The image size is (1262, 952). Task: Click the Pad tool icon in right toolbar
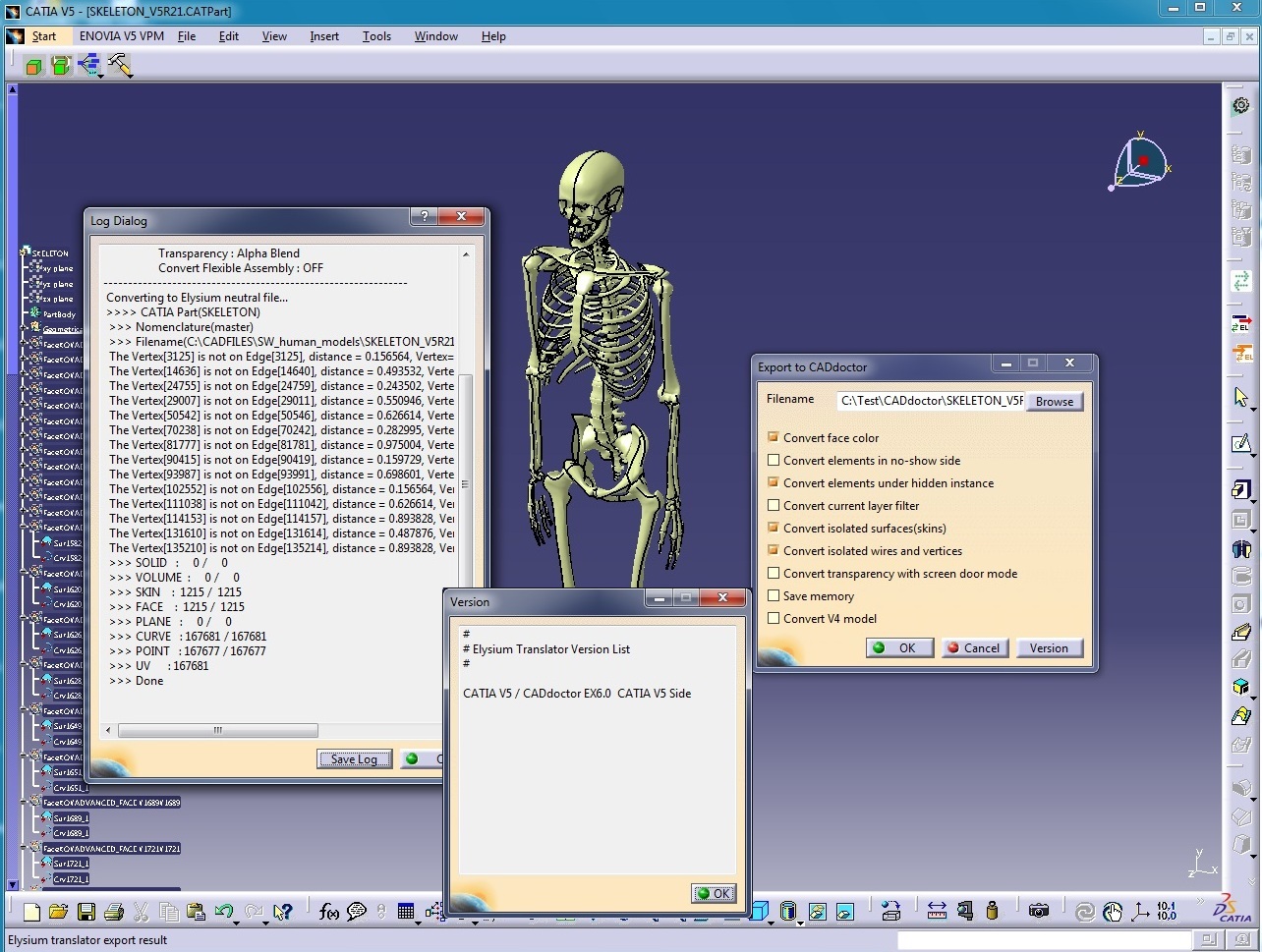click(x=1240, y=489)
